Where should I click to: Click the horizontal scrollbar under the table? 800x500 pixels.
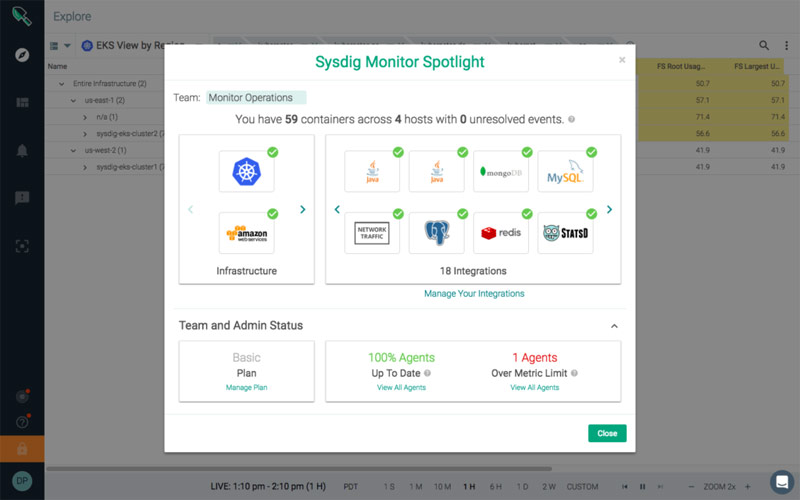point(299,468)
